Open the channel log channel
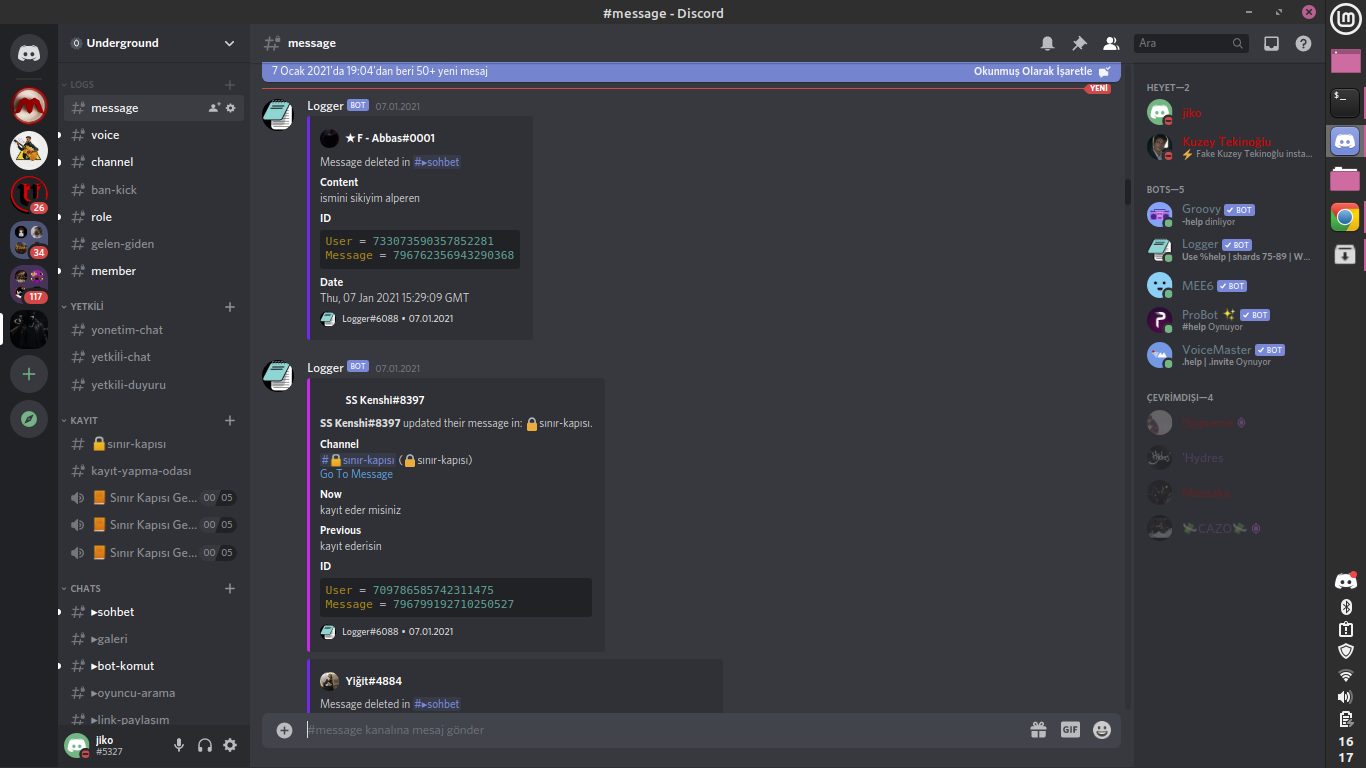The image size is (1366, 768). pos(154,162)
